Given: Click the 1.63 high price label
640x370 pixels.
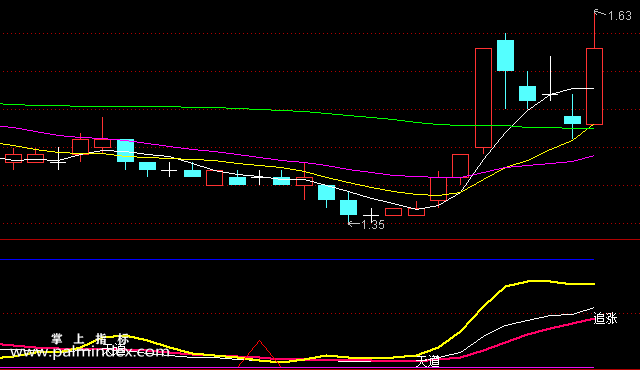Looking at the screenshot, I should 620,16.
